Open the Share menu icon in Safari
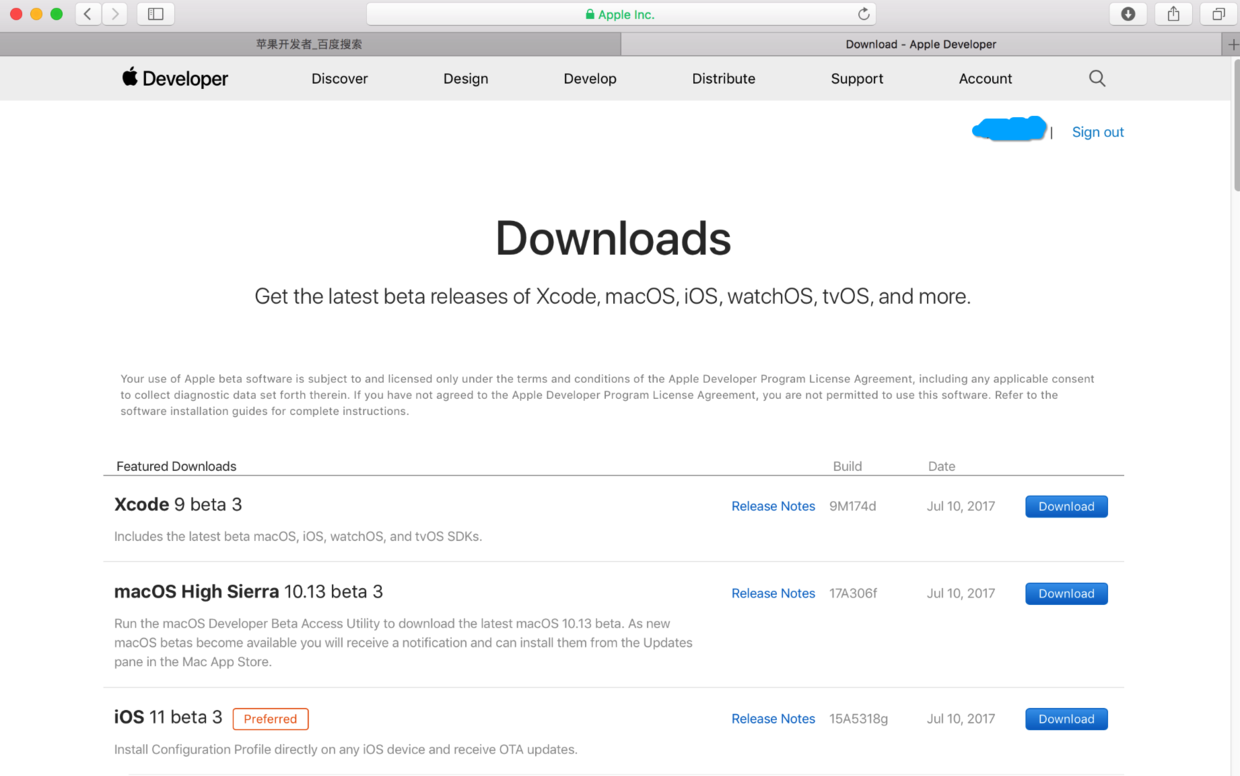The image size is (1240, 776). (x=1173, y=14)
